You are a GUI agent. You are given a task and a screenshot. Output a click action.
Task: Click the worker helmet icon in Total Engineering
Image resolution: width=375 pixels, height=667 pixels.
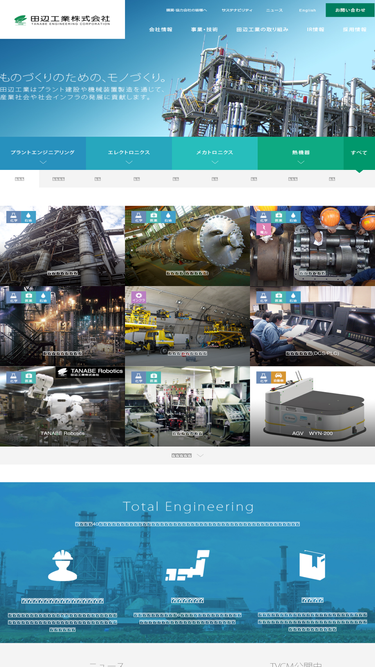click(62, 565)
